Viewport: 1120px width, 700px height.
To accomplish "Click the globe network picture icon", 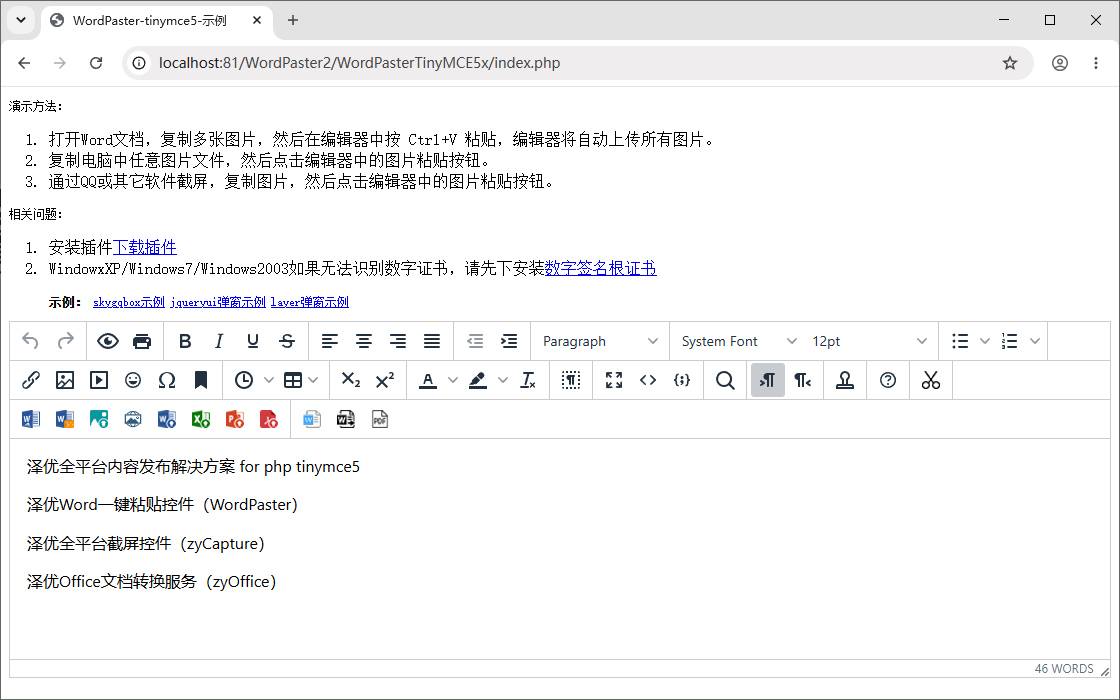I will (133, 419).
